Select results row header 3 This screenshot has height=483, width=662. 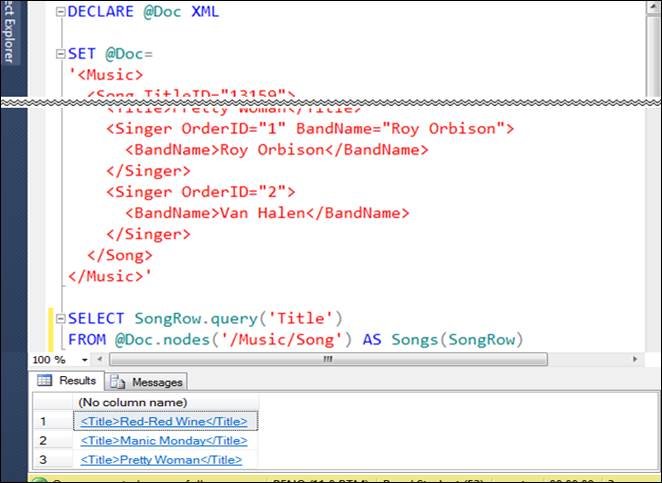[53, 460]
